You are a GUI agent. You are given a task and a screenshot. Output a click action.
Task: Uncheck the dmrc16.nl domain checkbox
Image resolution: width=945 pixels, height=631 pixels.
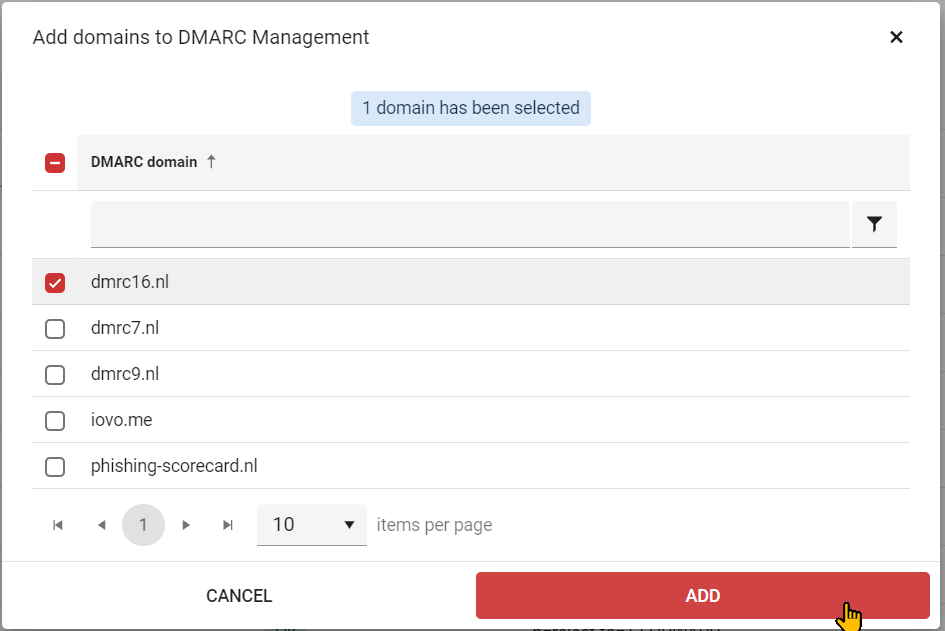click(55, 282)
